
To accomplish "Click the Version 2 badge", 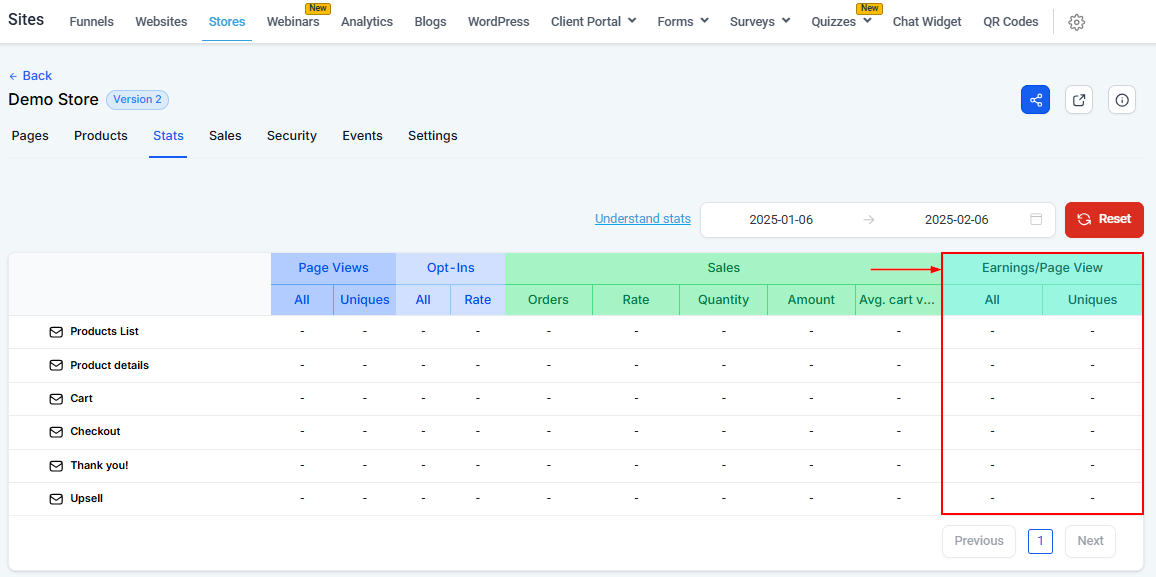I will click(x=138, y=99).
